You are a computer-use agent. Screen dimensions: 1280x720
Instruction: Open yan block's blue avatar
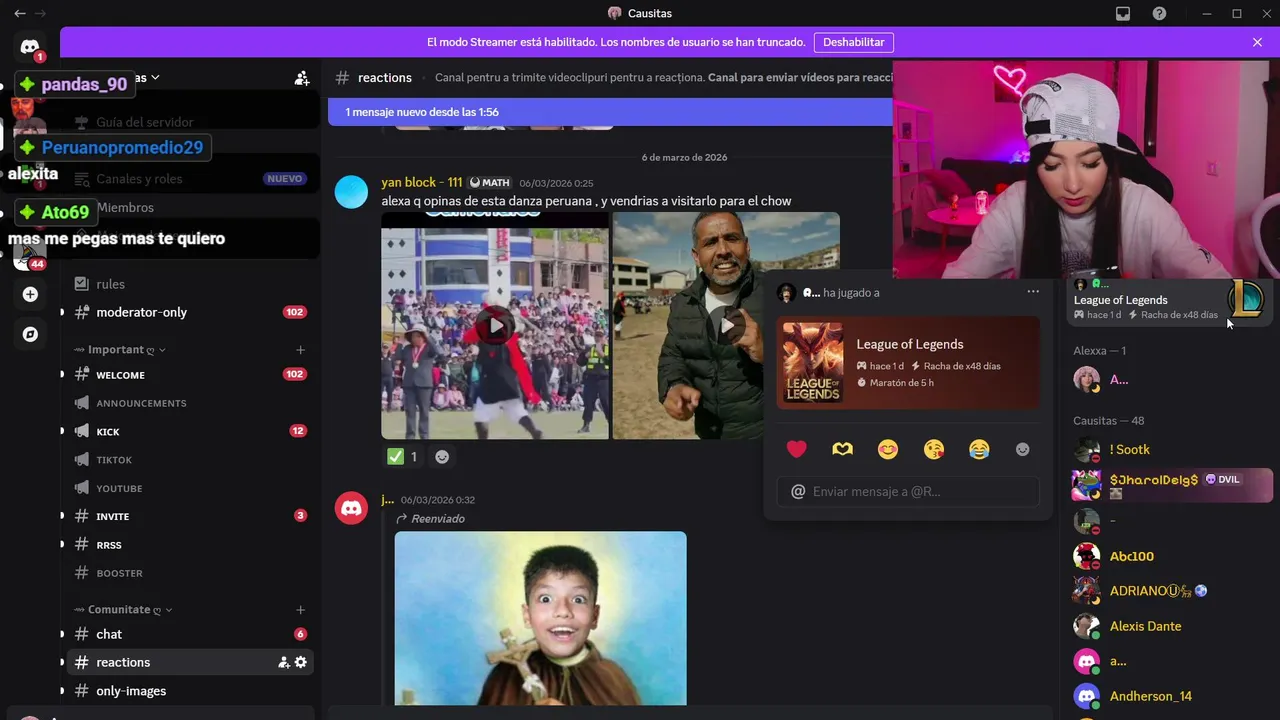point(351,191)
